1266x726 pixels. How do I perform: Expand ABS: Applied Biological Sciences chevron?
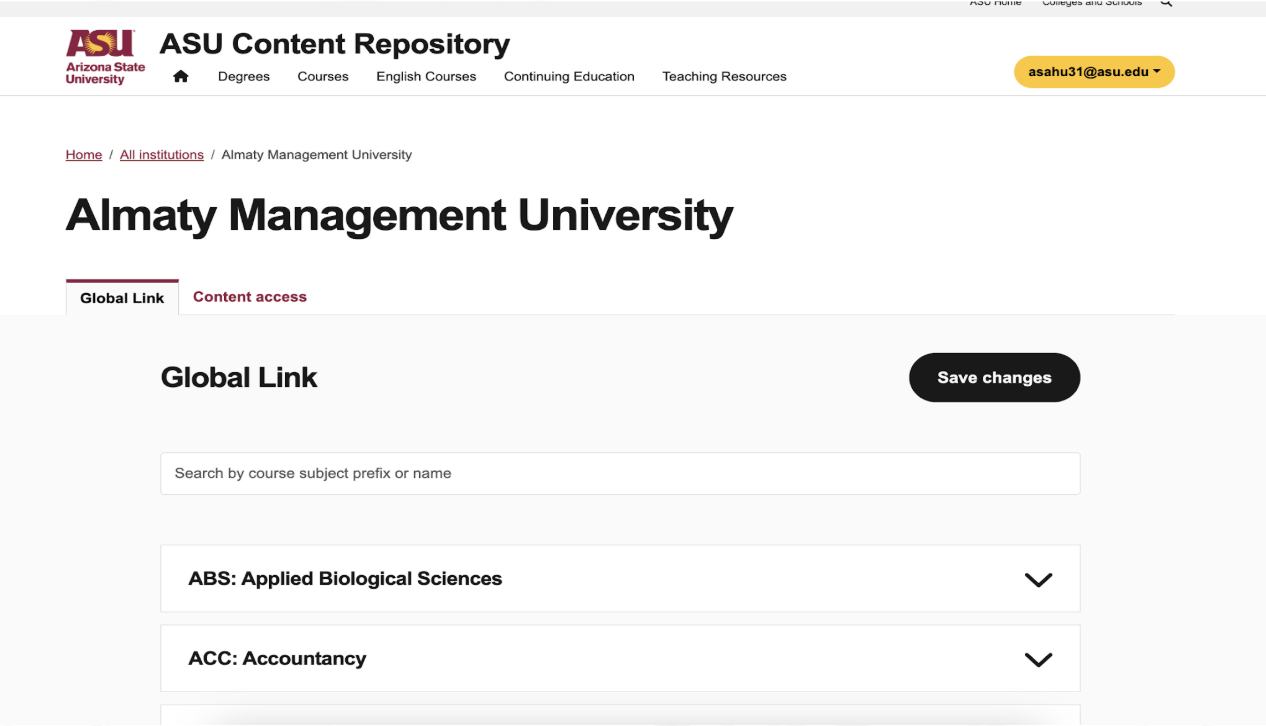[1039, 579]
